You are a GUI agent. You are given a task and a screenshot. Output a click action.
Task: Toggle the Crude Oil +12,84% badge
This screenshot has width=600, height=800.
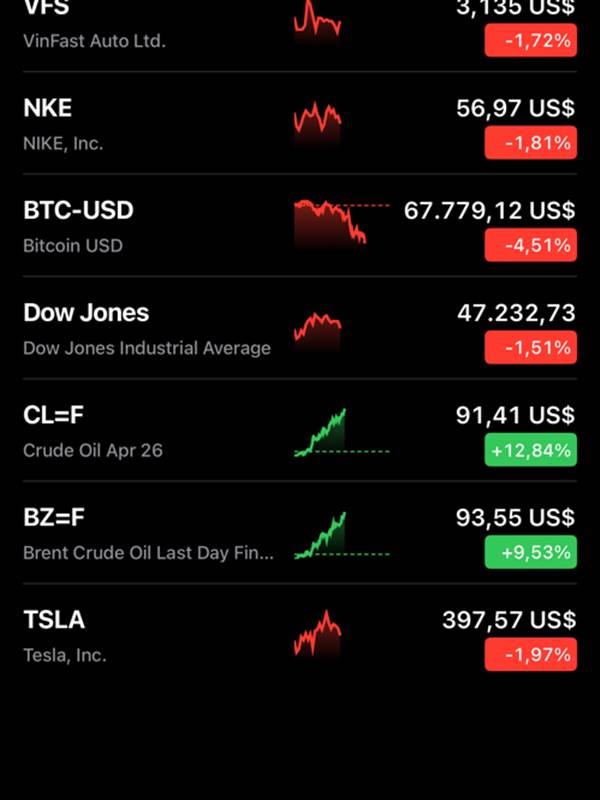point(530,450)
